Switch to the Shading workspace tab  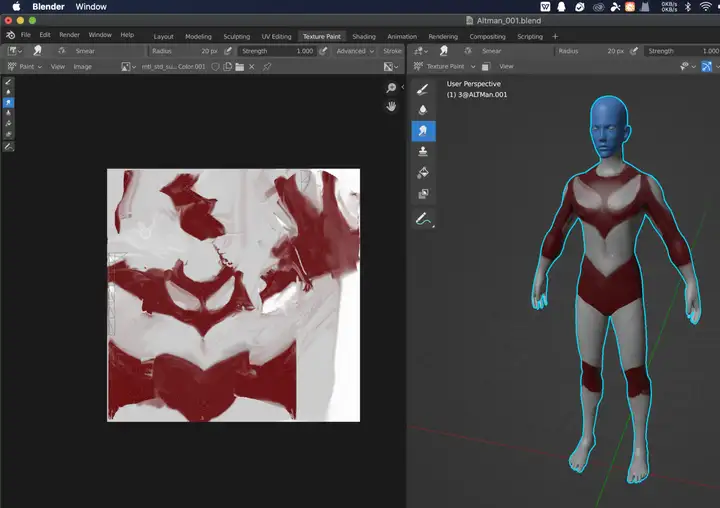(364, 36)
